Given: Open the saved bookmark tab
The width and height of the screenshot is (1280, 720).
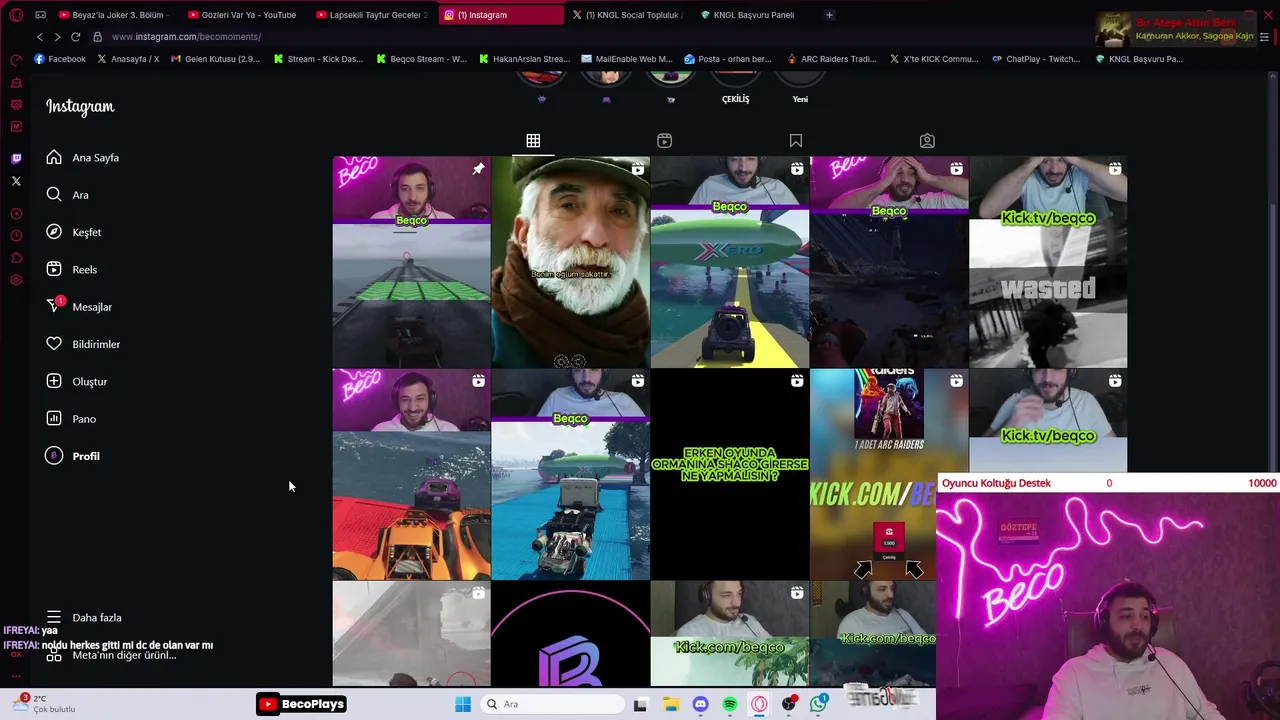Looking at the screenshot, I should tap(796, 141).
